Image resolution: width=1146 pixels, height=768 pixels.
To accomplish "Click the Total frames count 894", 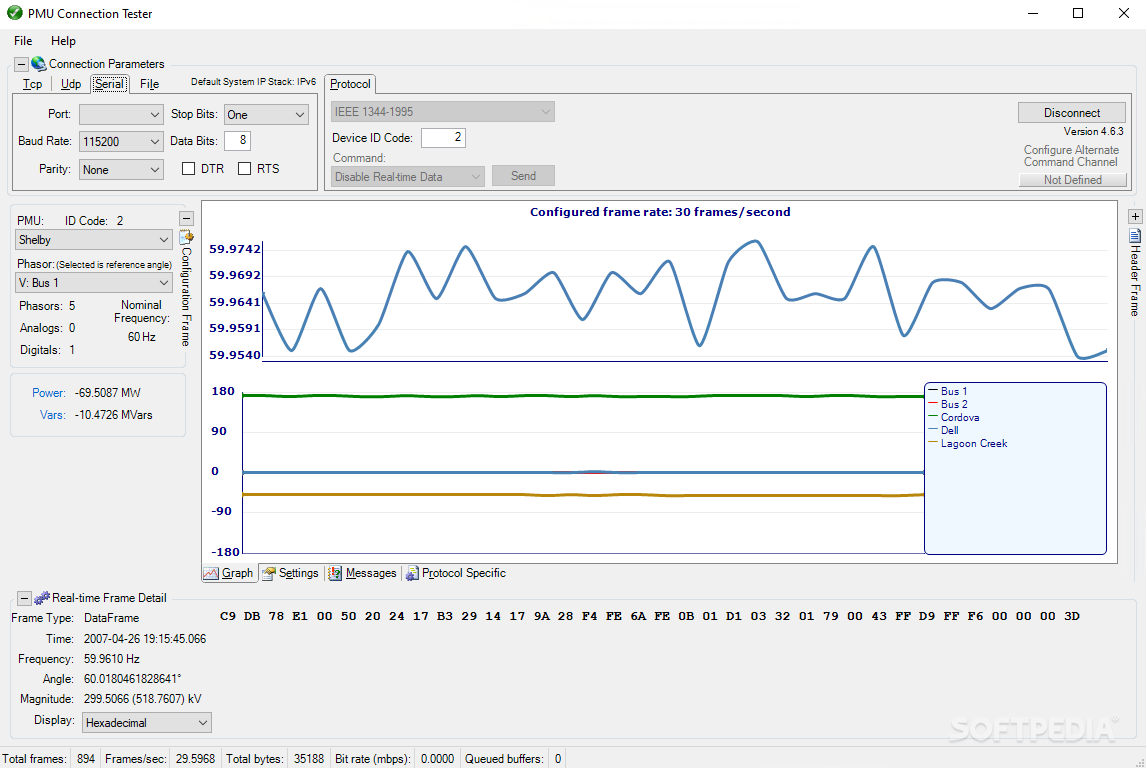I will 86,759.
